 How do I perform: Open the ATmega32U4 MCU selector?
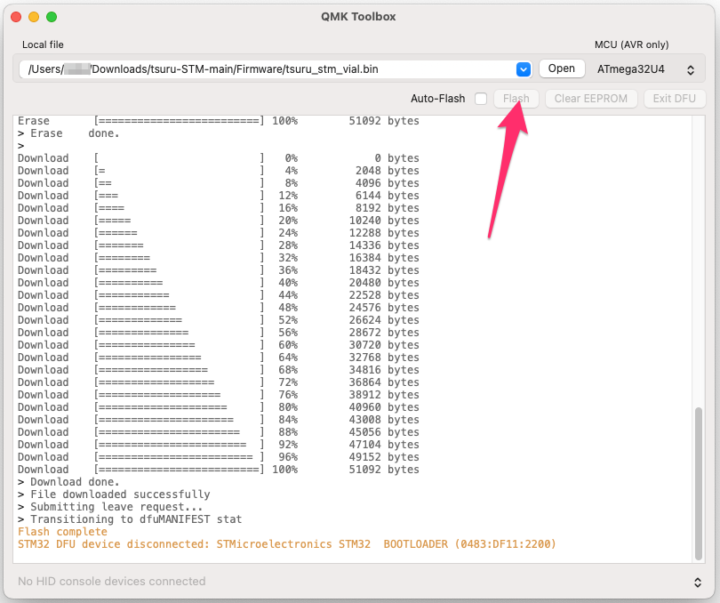click(644, 69)
